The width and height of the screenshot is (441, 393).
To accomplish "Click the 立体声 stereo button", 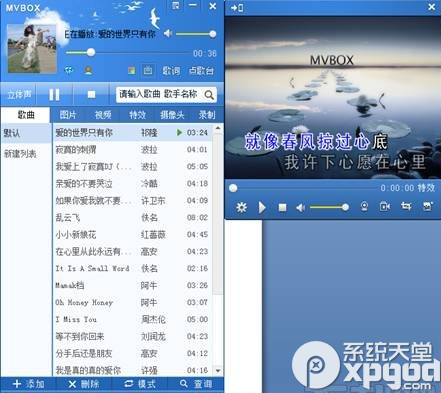I will point(19,95).
